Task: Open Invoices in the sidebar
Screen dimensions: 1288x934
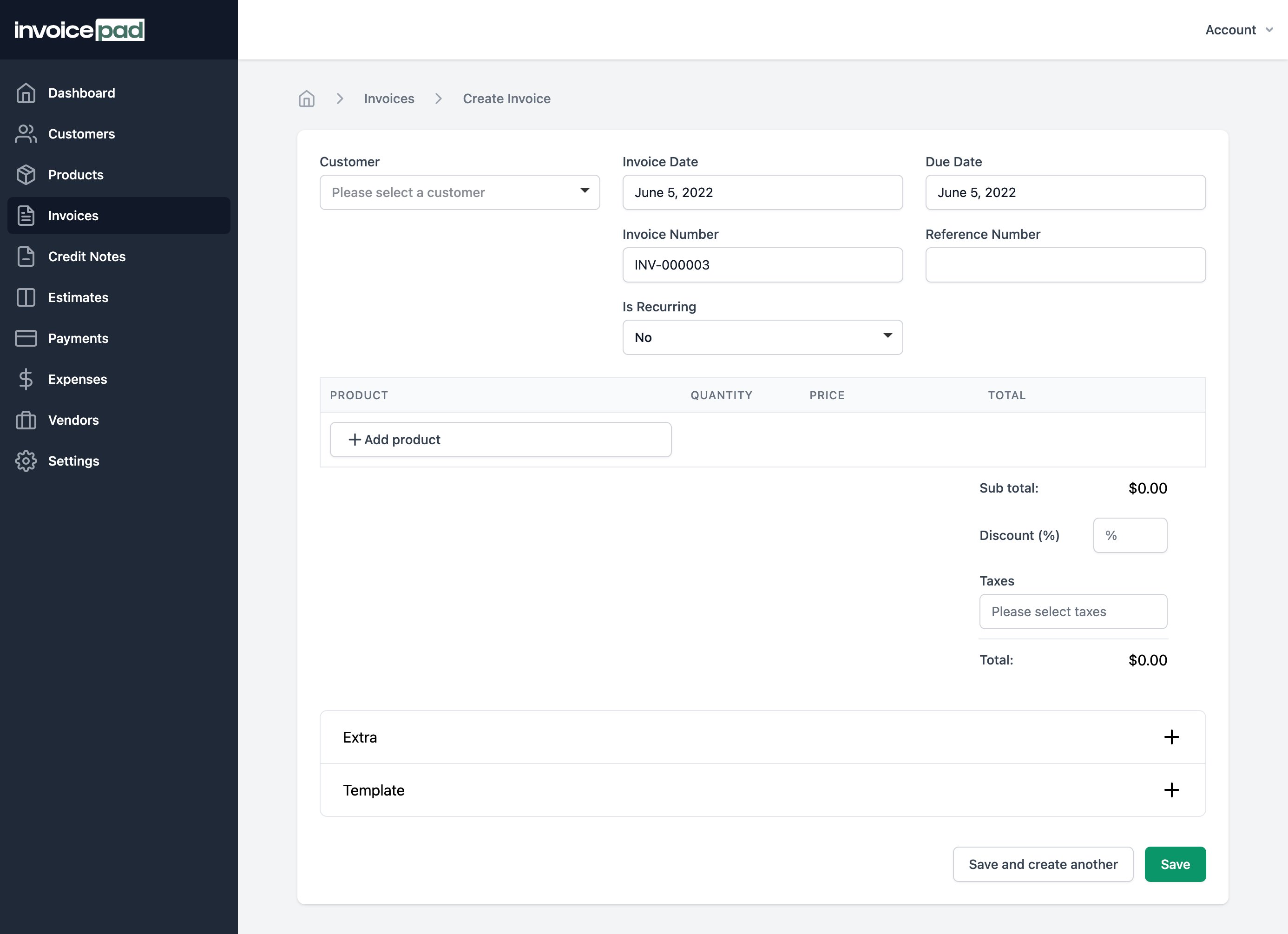Action: (x=73, y=216)
